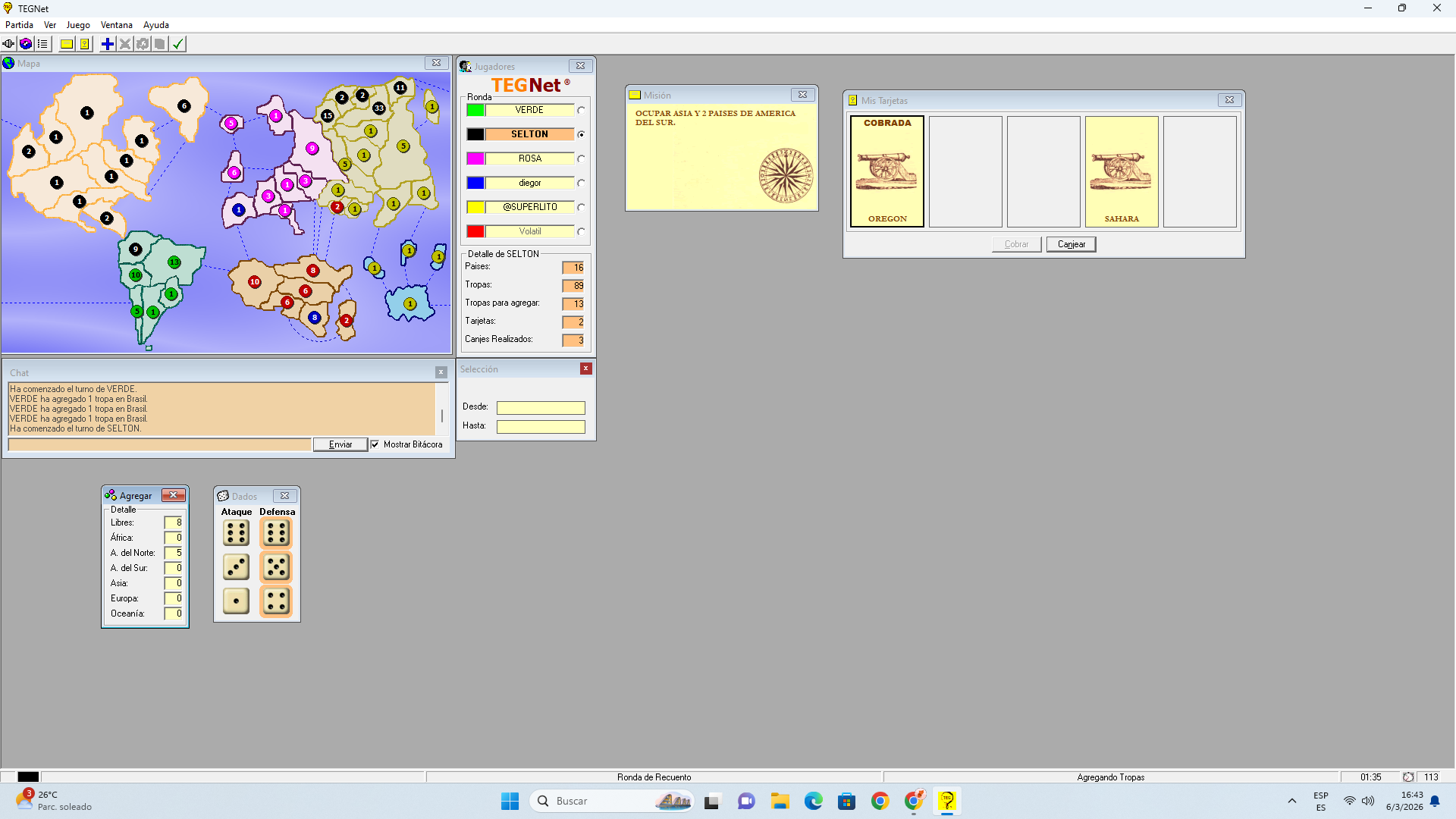This screenshot has height=819, width=1456.
Task: Click the blue color swatch for diegor
Action: pyautogui.click(x=475, y=183)
